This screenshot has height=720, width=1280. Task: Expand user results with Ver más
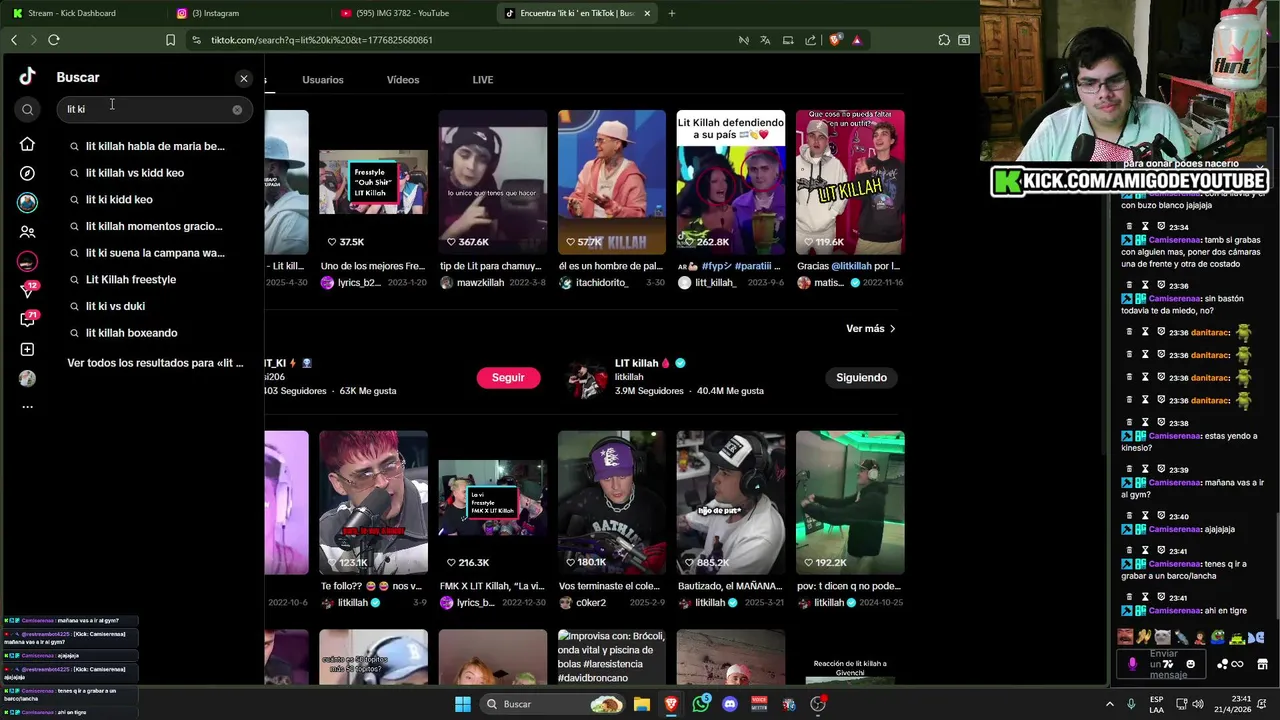coord(871,328)
